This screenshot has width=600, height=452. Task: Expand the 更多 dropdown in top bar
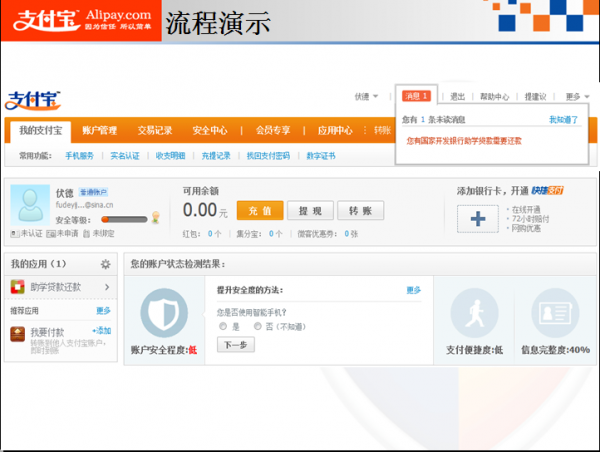[575, 97]
